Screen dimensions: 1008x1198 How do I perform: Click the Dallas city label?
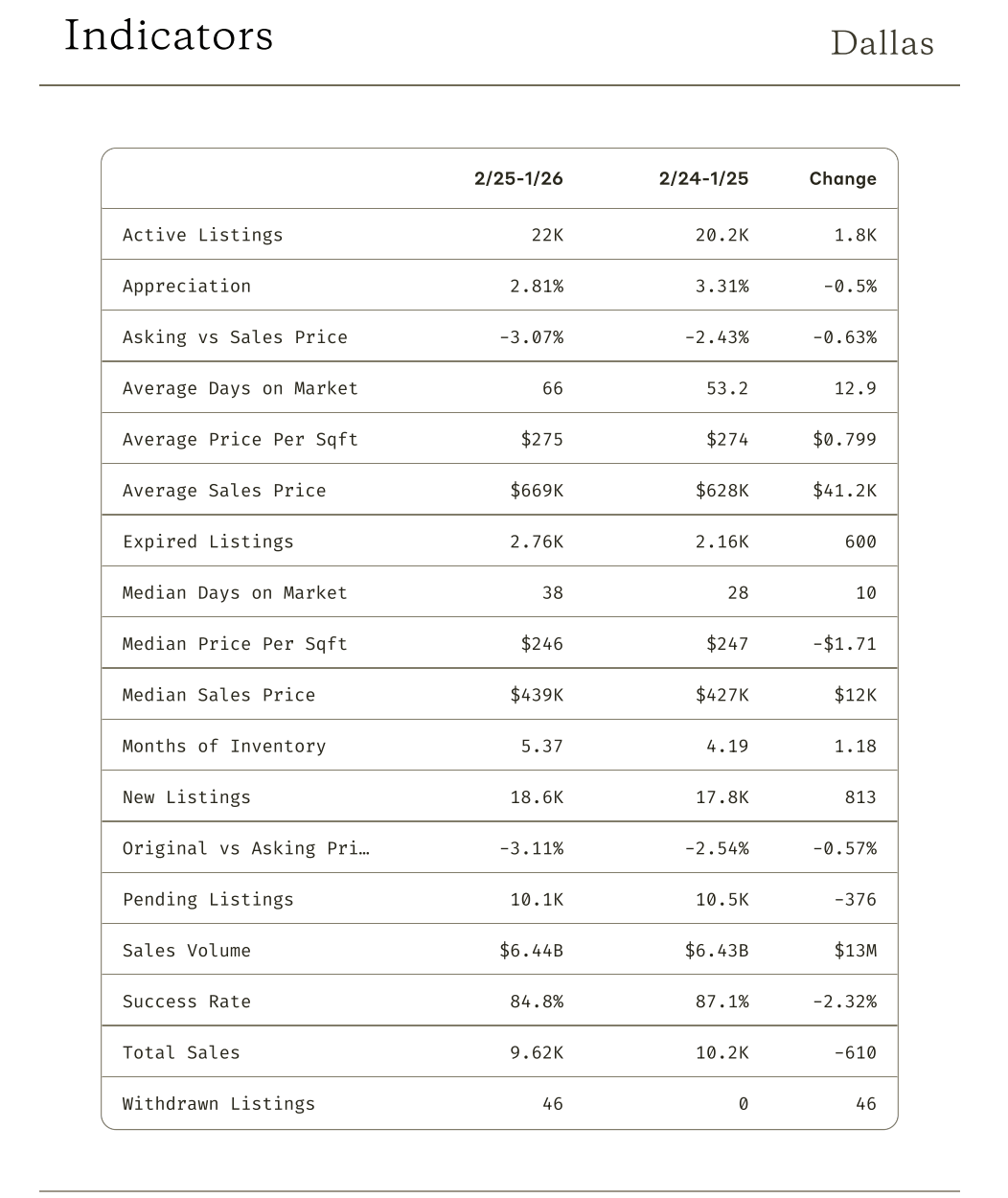click(882, 43)
